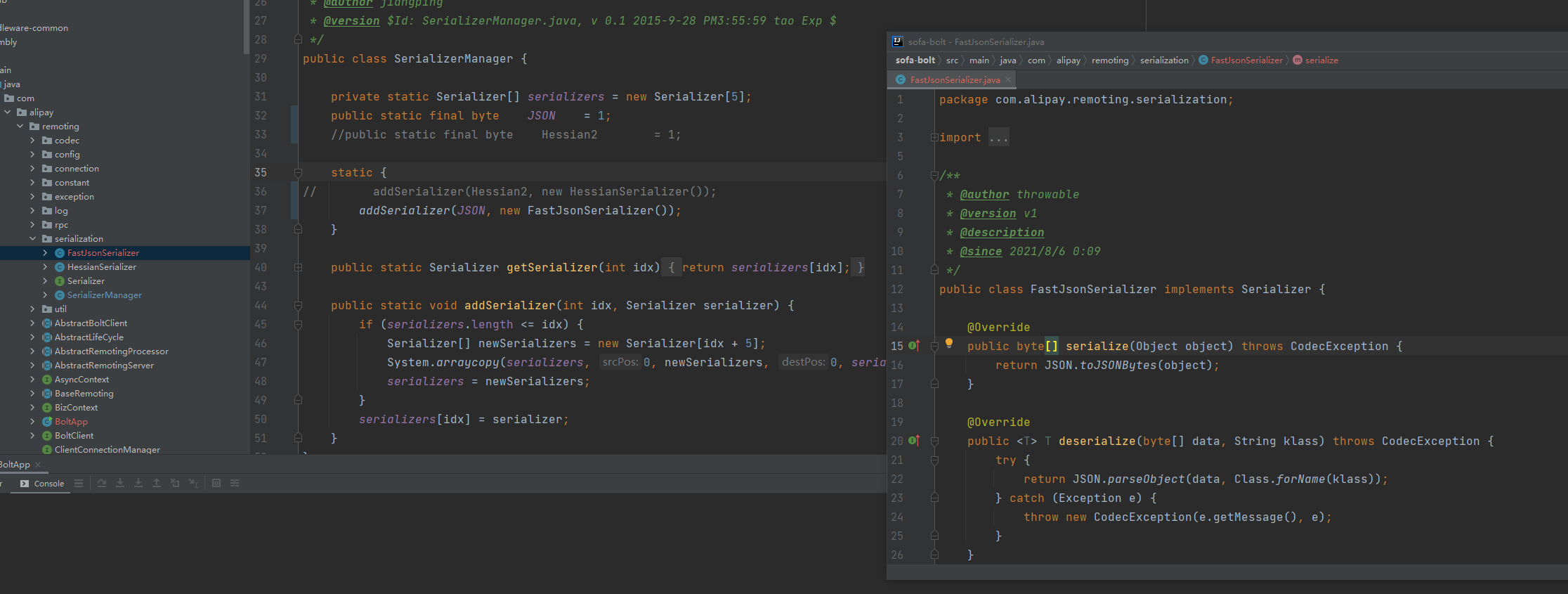
Task: Click the srcPos parameter hint on line 47
Action: pyautogui.click(x=620, y=362)
